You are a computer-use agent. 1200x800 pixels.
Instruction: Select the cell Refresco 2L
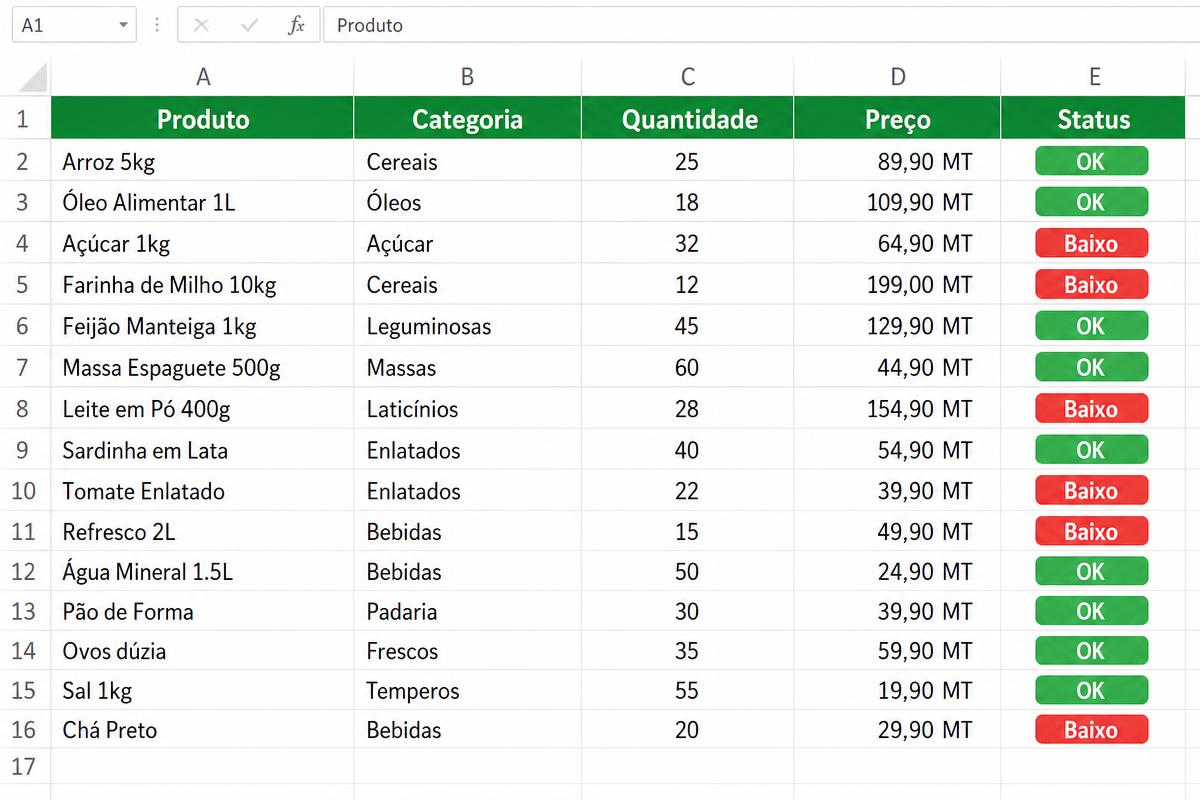(203, 532)
